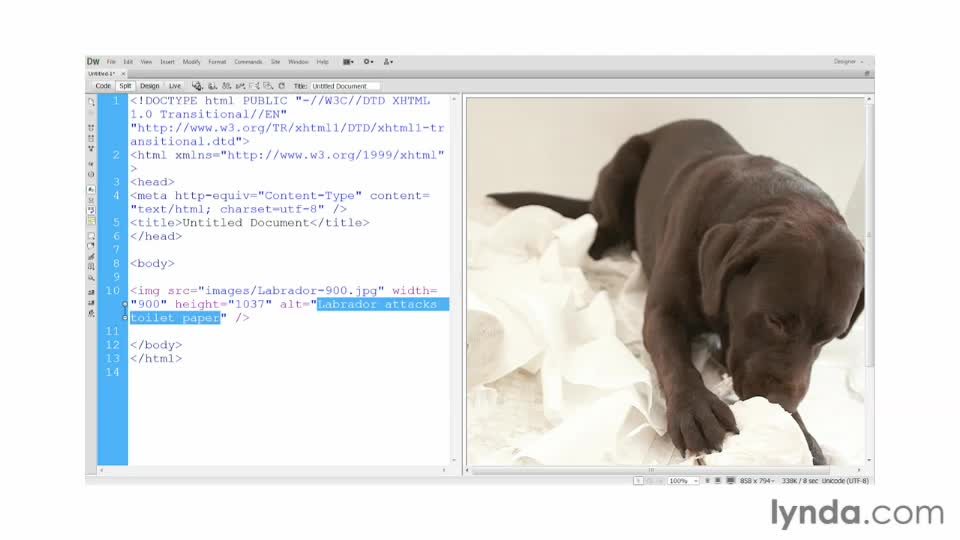The height and width of the screenshot is (540, 960).
Task: Click the Title input field
Action: tap(345, 86)
